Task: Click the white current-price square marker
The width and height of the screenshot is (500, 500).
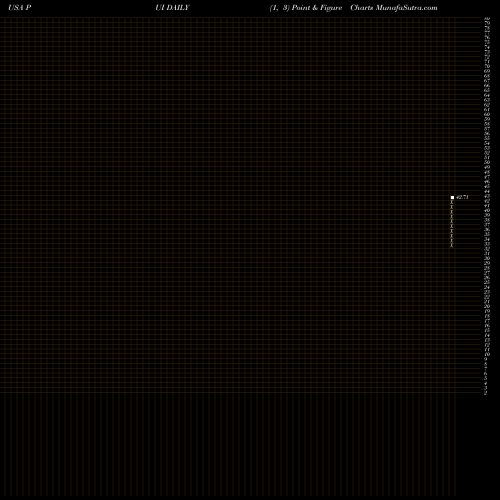Action: tap(452, 197)
